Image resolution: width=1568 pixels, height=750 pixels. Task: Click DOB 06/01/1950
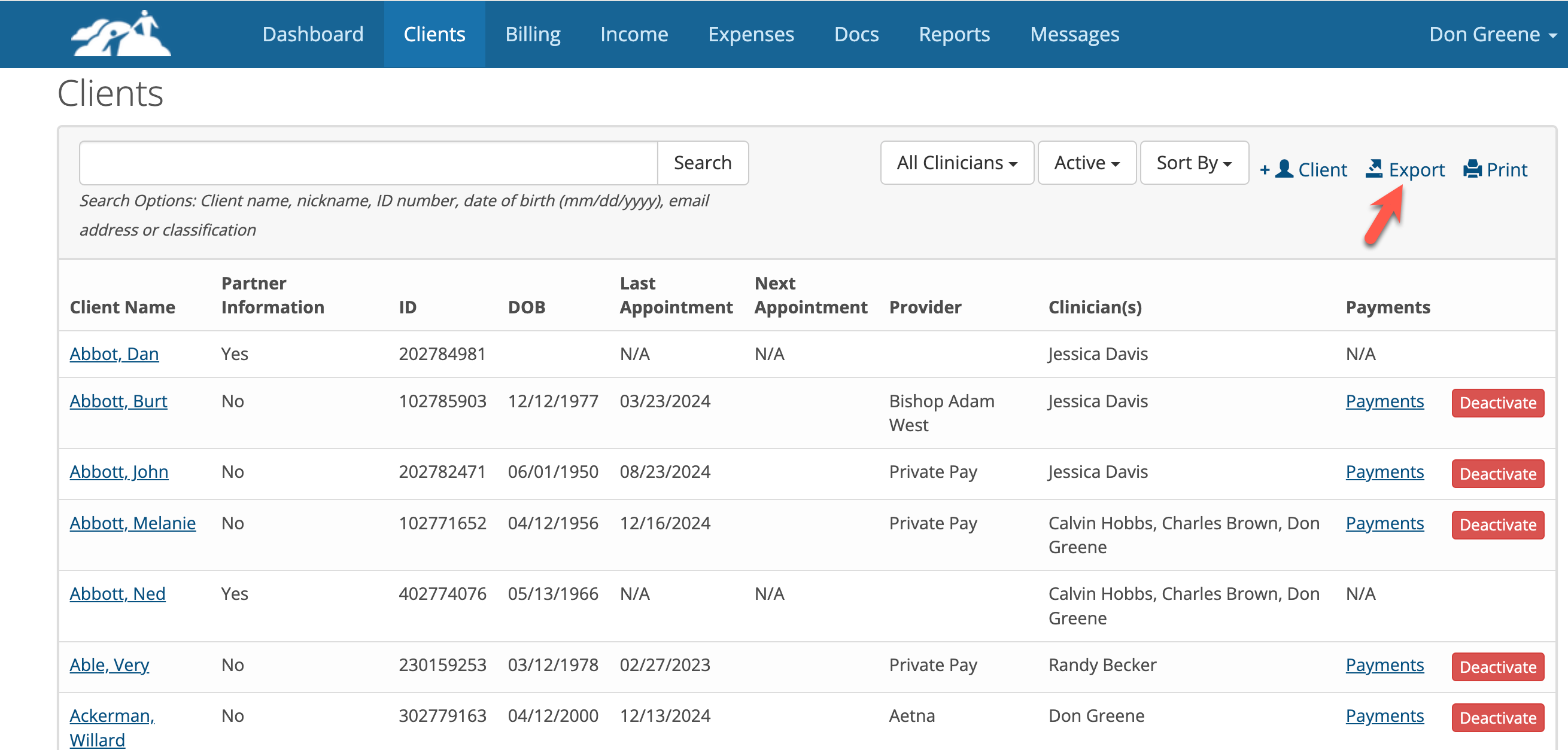(x=553, y=472)
